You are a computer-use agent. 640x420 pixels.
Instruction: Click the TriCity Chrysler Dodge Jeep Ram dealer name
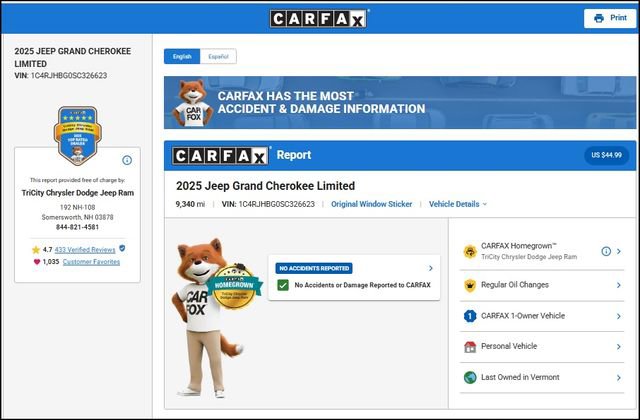point(78,193)
